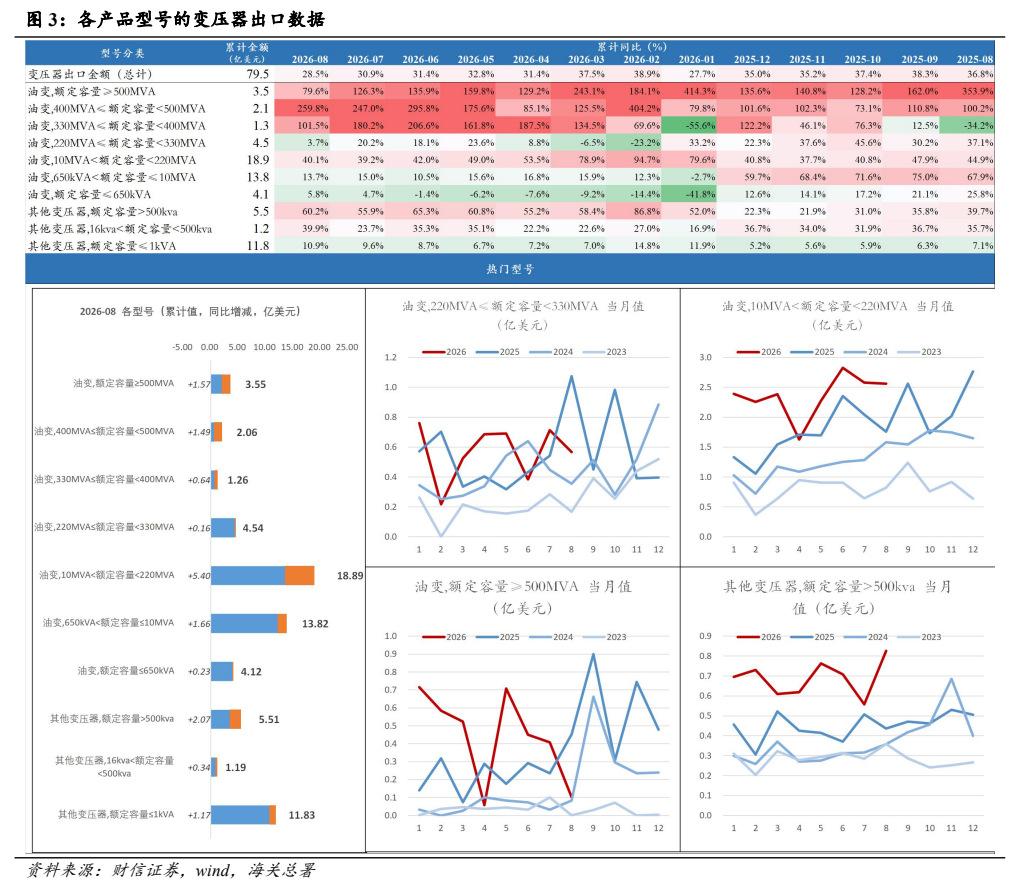The image size is (1020, 893).
Task: Click the bar chart value '18.89'
Action: click(350, 576)
